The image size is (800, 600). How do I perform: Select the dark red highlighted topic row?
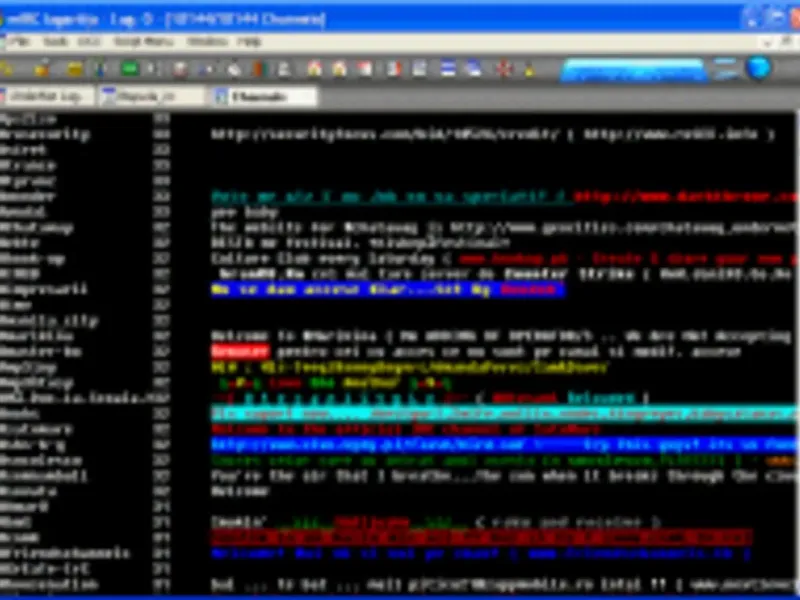pos(482,538)
